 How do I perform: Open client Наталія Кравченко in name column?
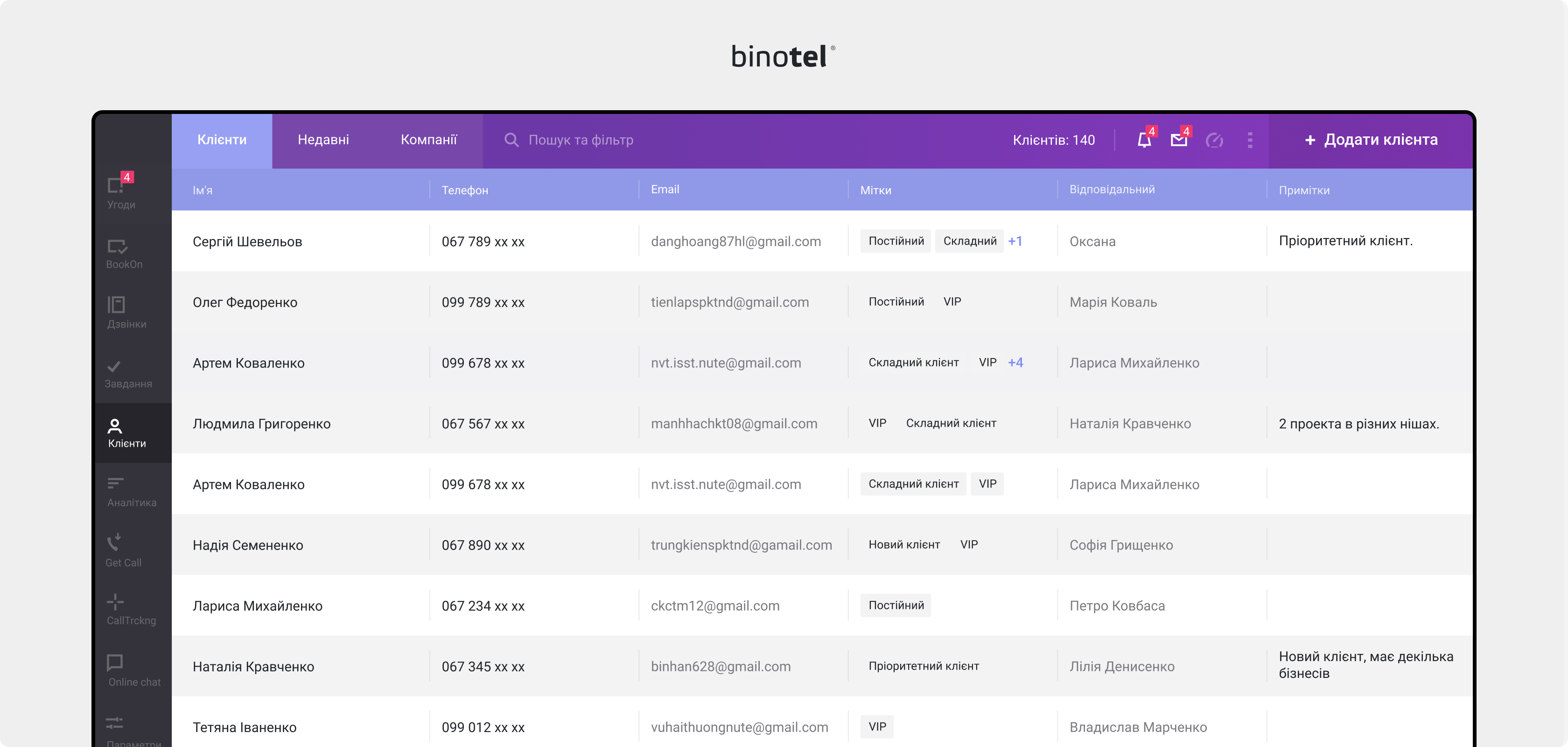253,667
